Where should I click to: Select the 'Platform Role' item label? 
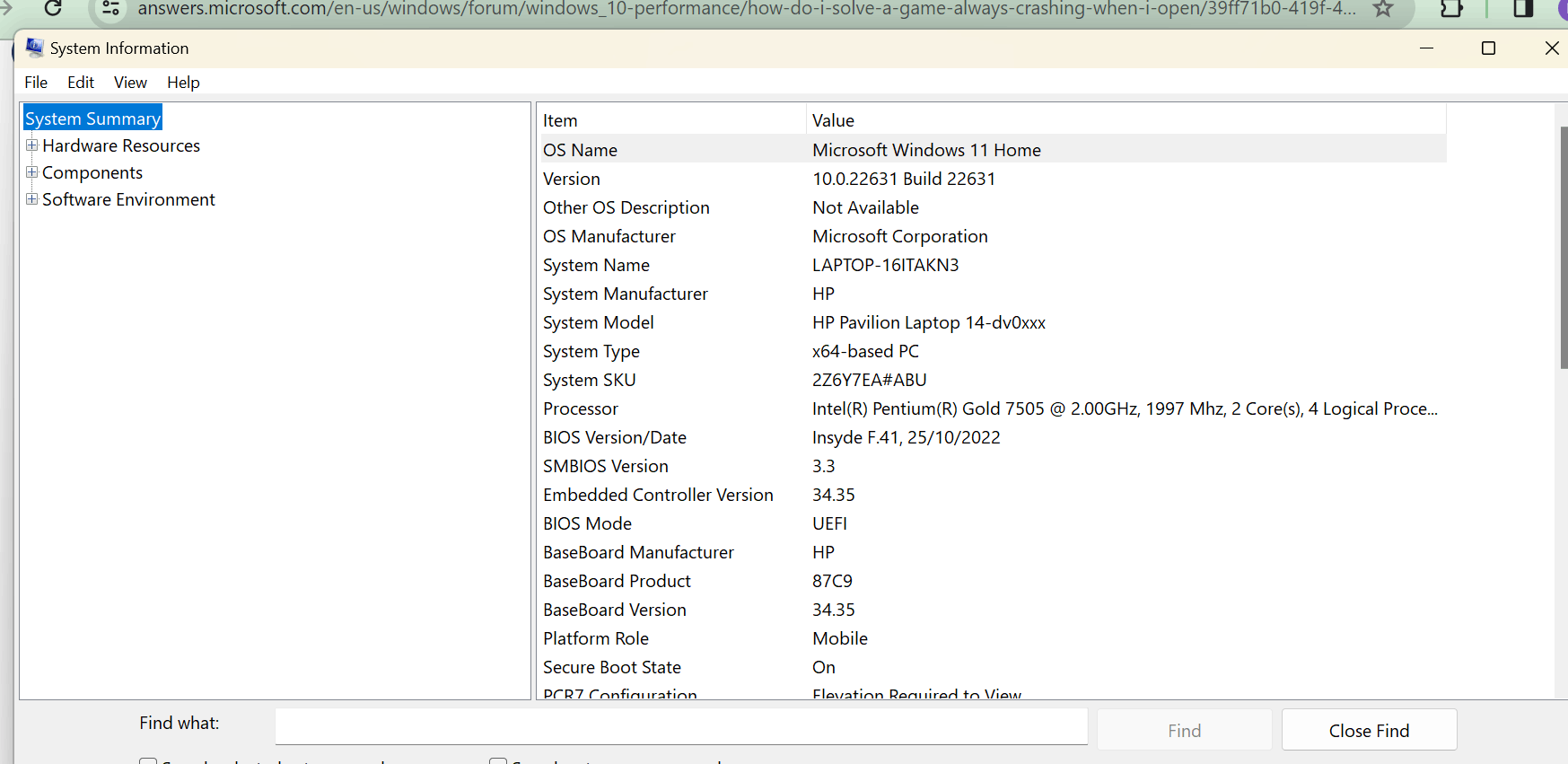(x=596, y=638)
